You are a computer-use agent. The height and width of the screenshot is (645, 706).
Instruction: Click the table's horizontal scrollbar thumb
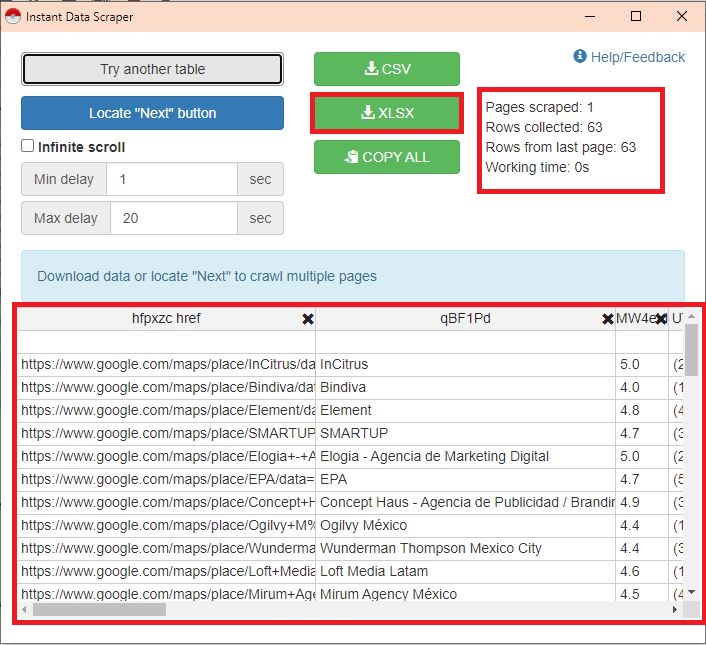[100, 610]
